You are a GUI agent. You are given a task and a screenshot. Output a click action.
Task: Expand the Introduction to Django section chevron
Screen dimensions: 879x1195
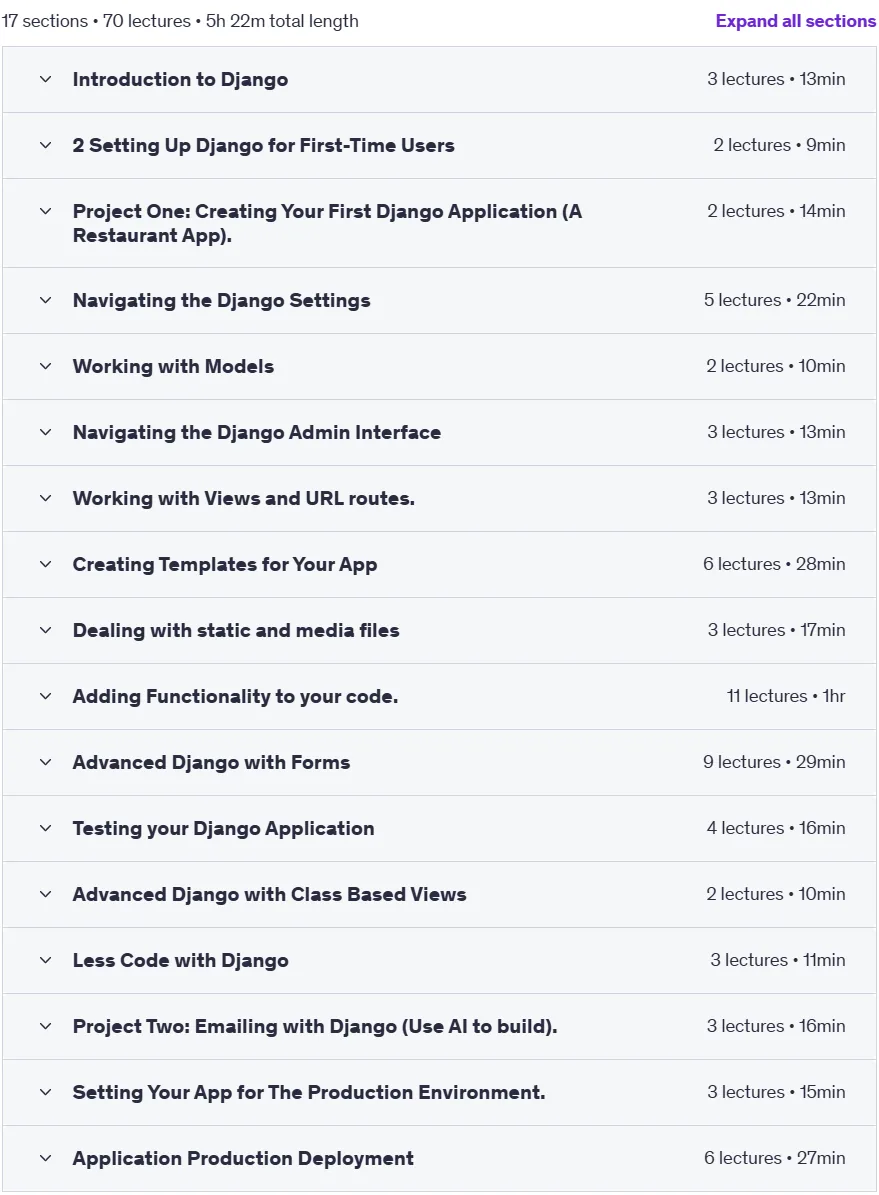46,79
